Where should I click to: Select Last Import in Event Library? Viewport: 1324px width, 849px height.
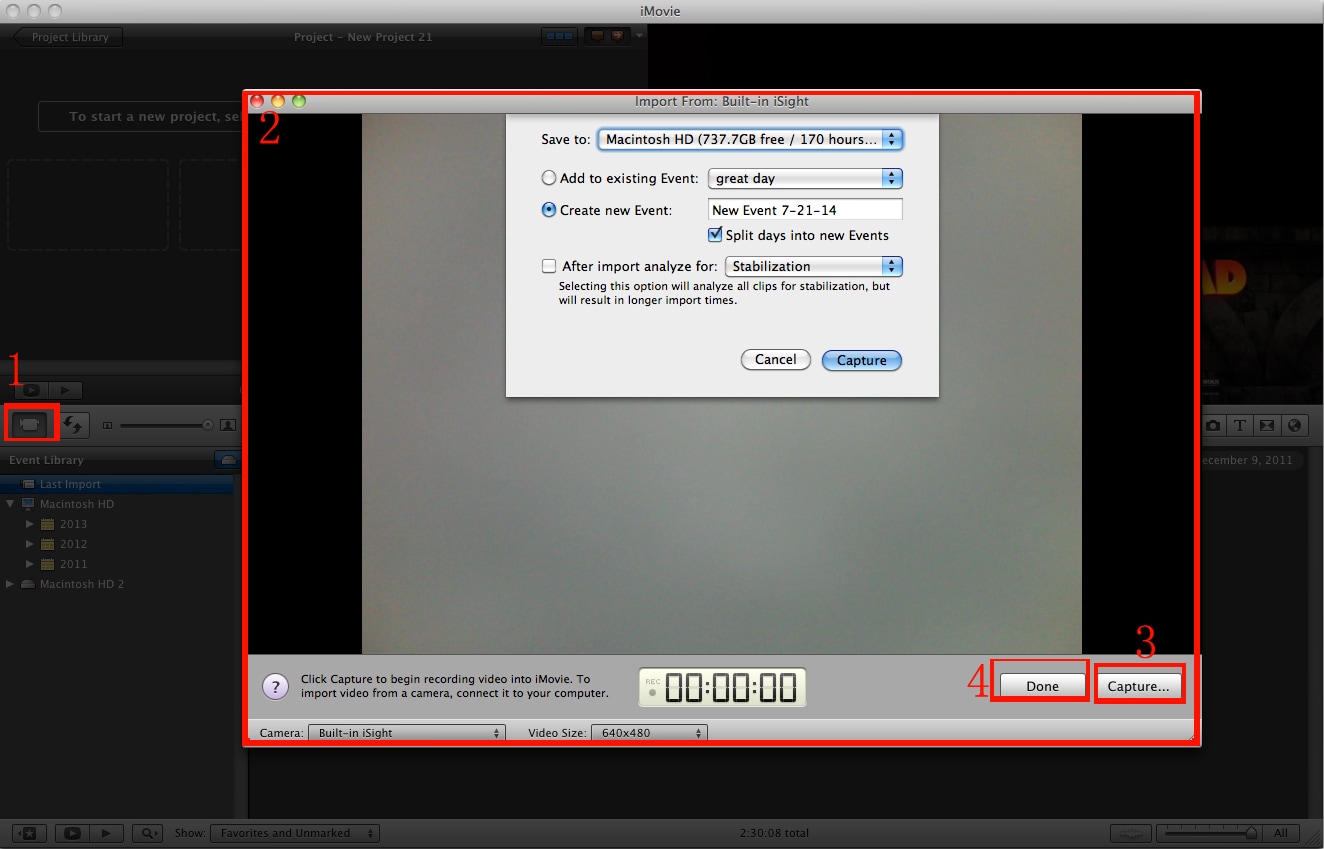tap(117, 484)
